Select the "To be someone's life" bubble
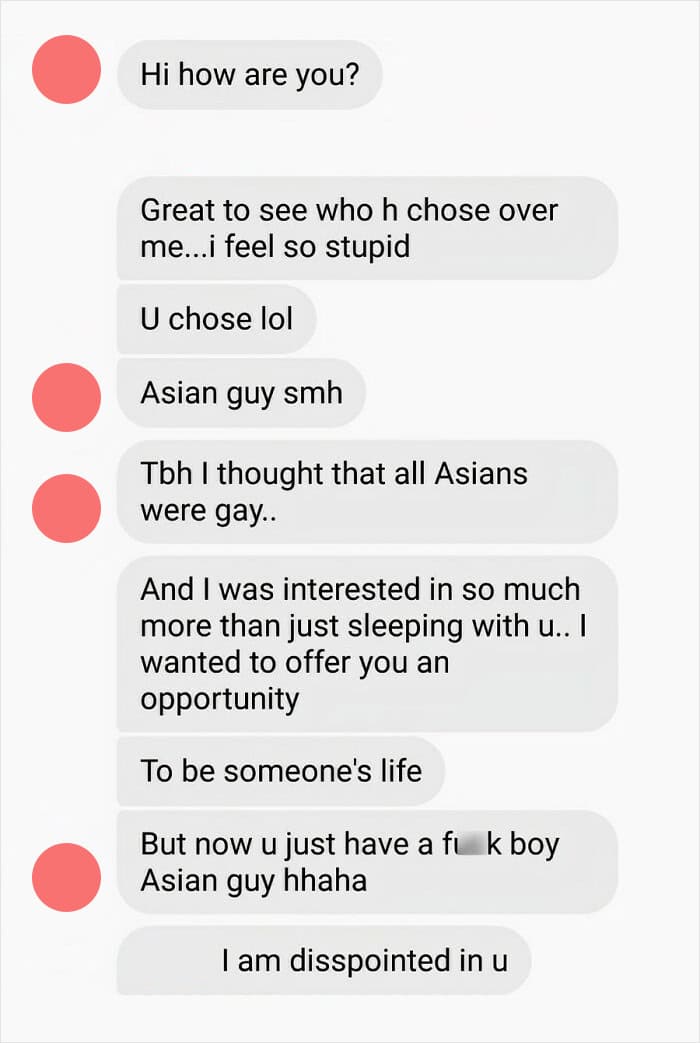 [x=281, y=771]
